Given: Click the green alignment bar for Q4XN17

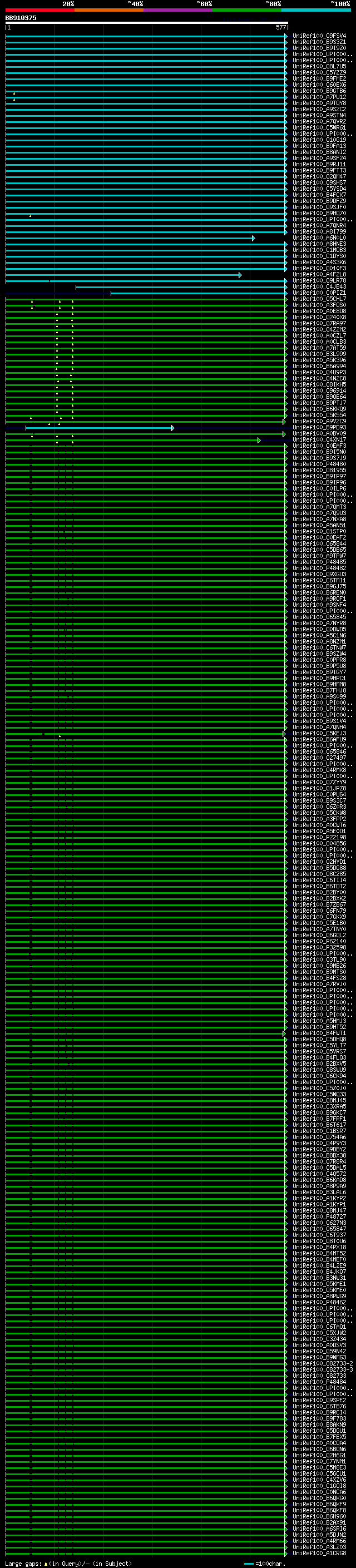Looking at the screenshot, I should tap(132, 440).
